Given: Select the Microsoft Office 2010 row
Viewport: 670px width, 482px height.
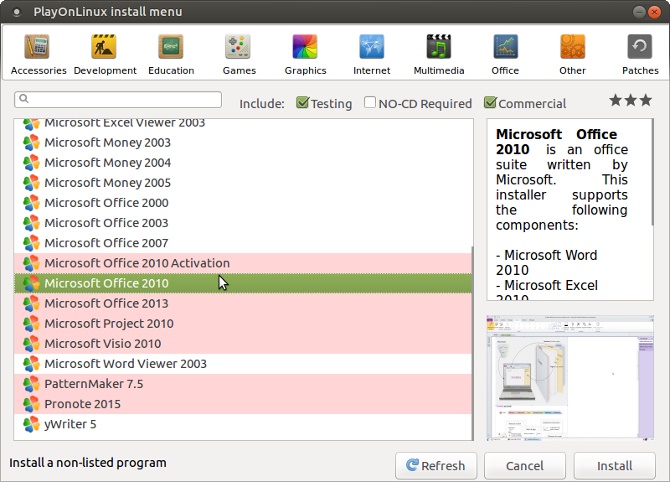Looking at the screenshot, I should (243, 283).
